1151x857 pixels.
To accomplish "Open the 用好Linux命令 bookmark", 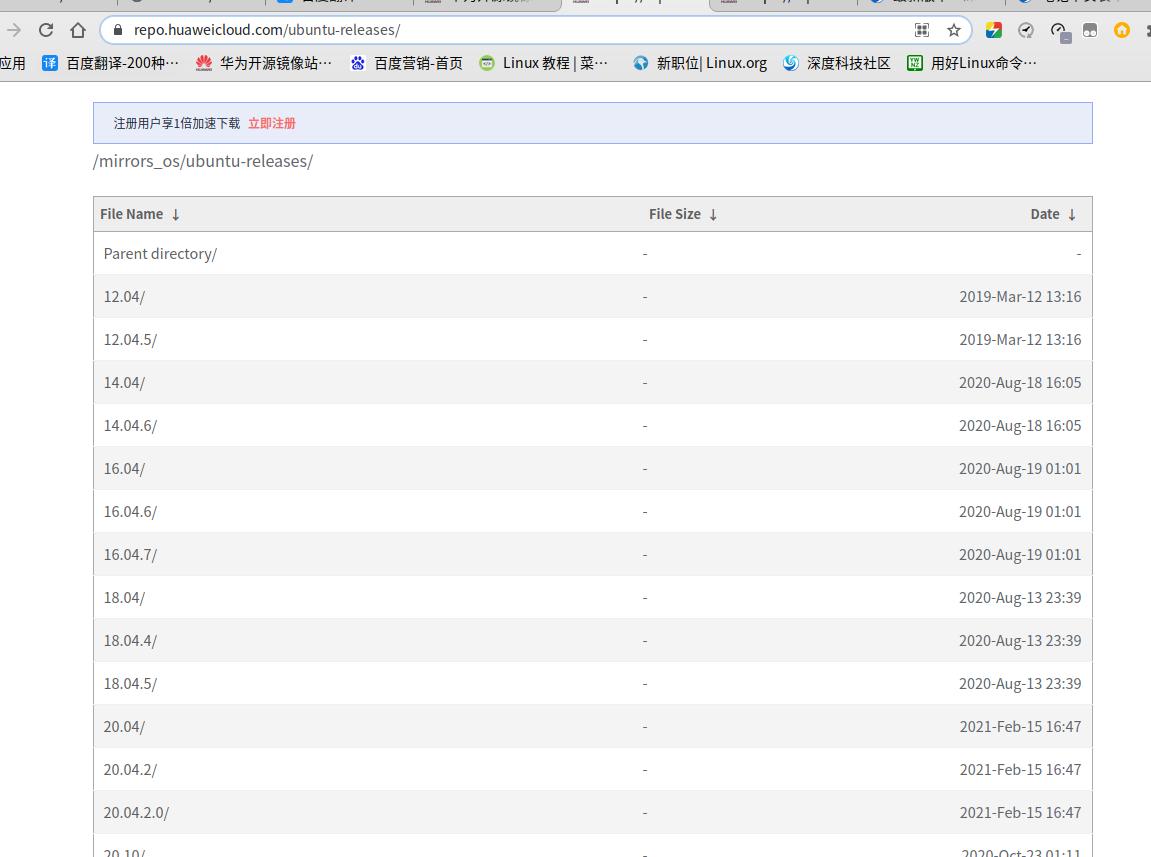I will point(972,63).
